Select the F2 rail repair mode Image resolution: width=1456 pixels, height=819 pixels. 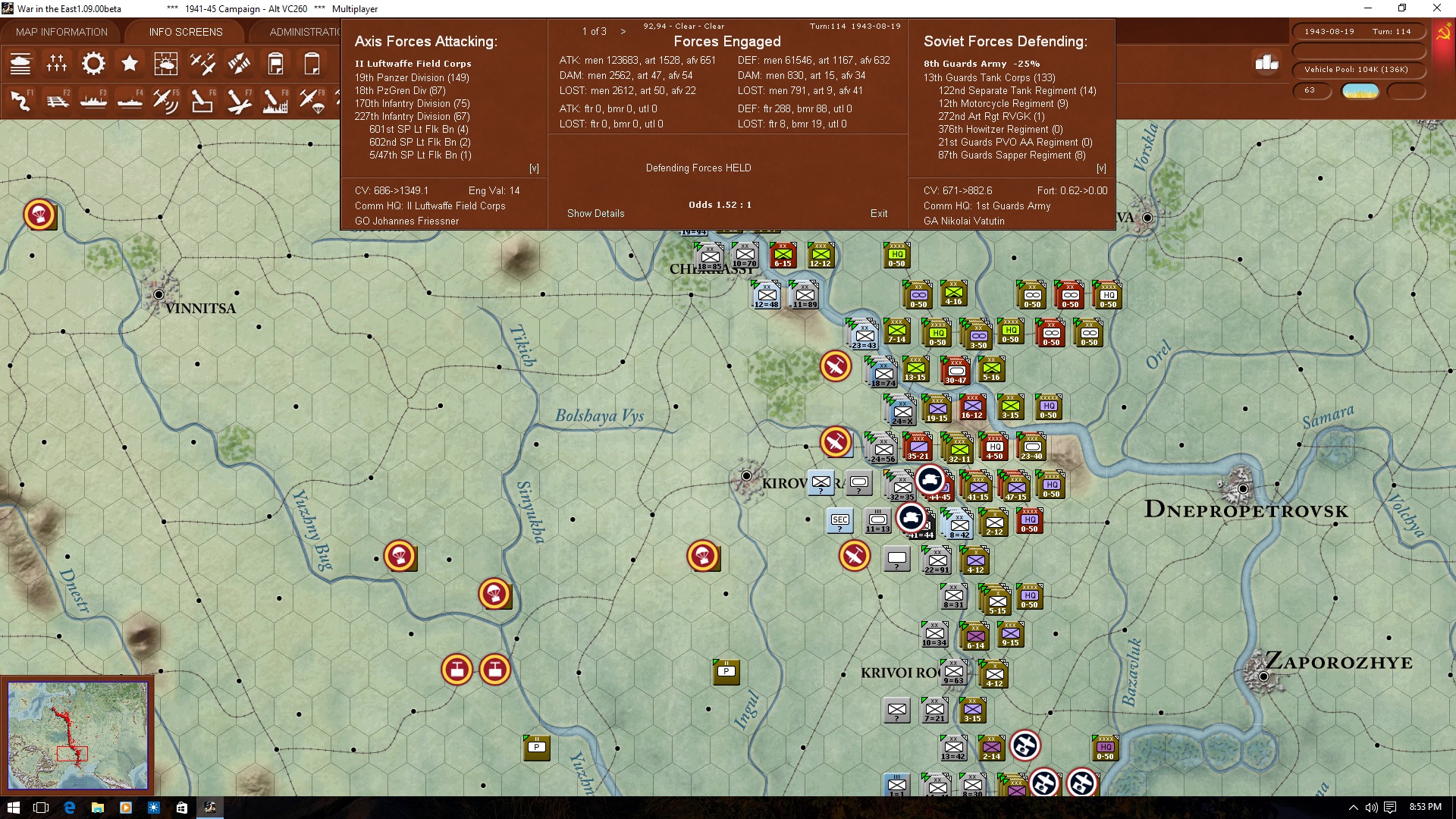57,100
